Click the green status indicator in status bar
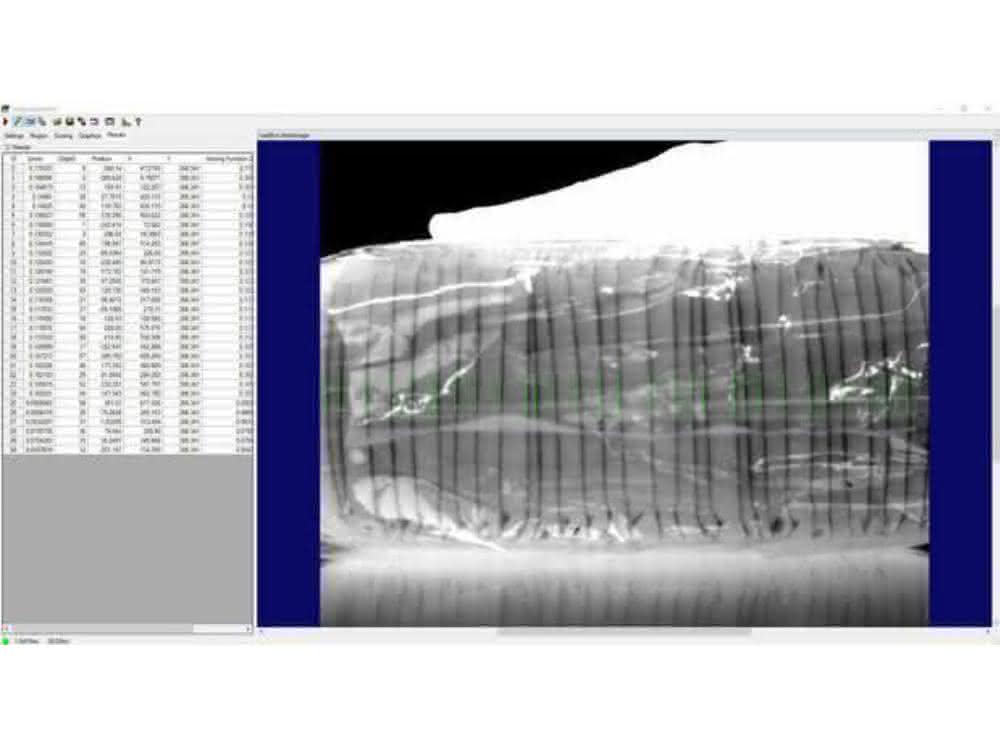The width and height of the screenshot is (1000, 750). tap(6, 641)
